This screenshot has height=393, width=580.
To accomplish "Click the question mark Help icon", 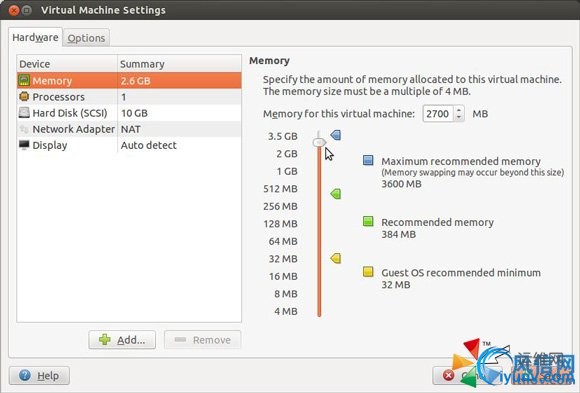I will point(25,376).
